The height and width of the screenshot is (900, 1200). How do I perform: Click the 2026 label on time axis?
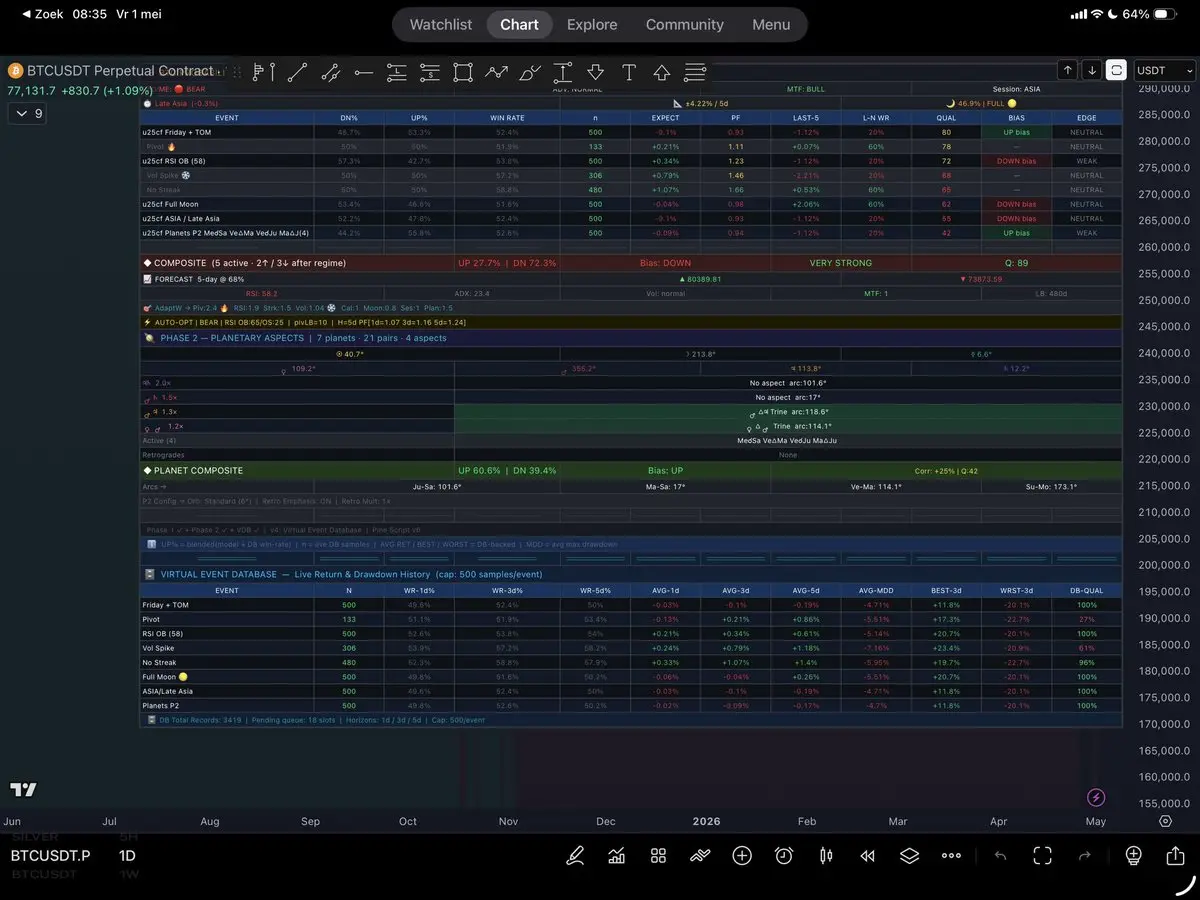coord(708,821)
